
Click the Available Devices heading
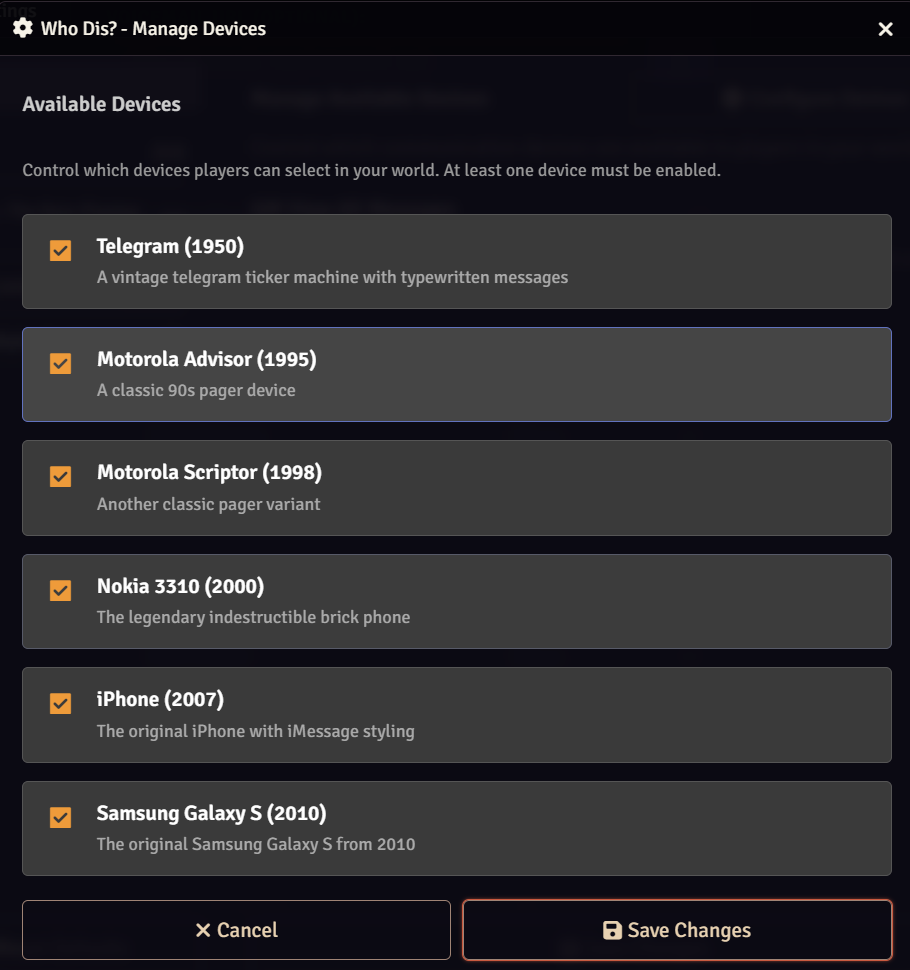[101, 104]
